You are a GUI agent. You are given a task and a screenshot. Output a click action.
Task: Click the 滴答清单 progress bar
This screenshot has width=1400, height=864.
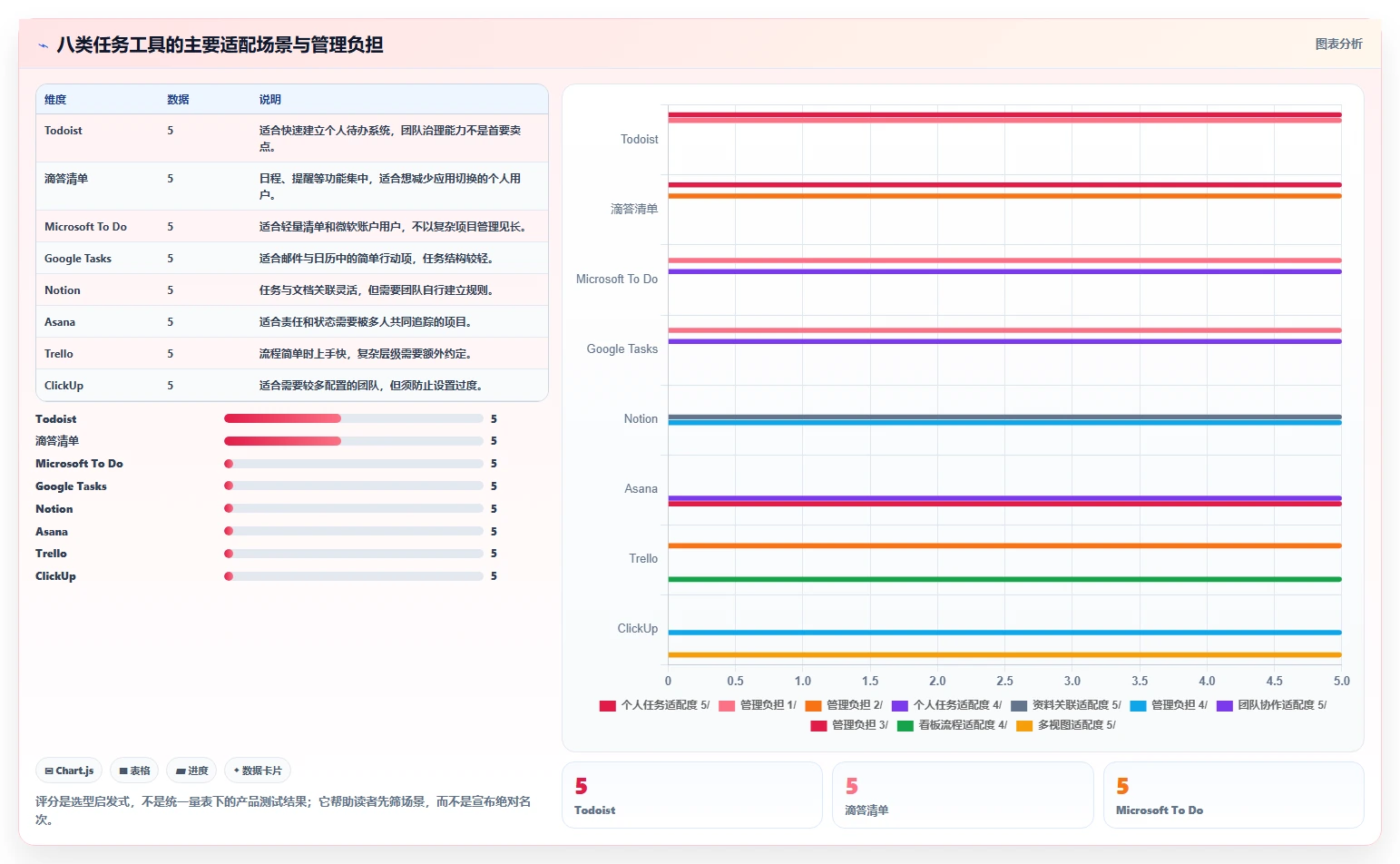[x=354, y=441]
